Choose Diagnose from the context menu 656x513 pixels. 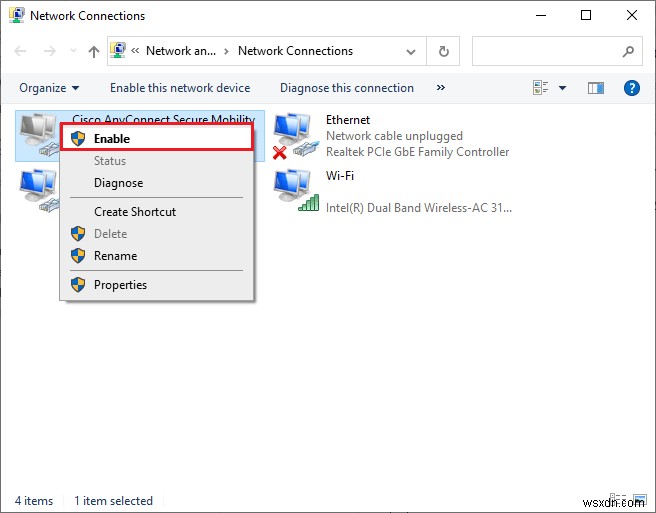[156, 183]
